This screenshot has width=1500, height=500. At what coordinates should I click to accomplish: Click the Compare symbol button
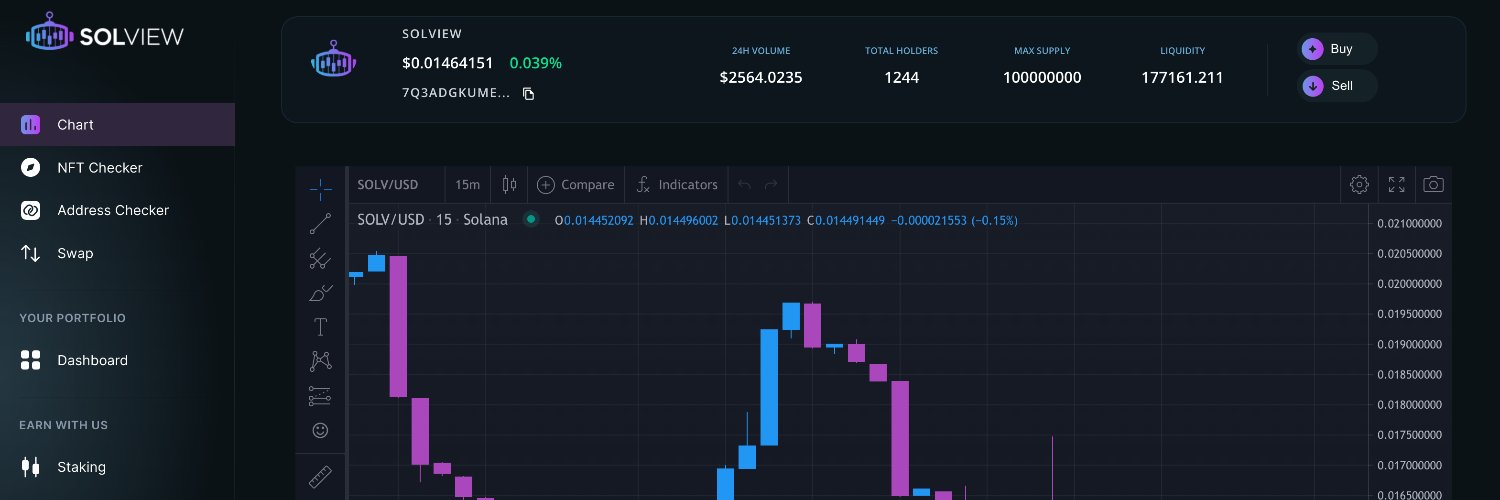pos(576,185)
